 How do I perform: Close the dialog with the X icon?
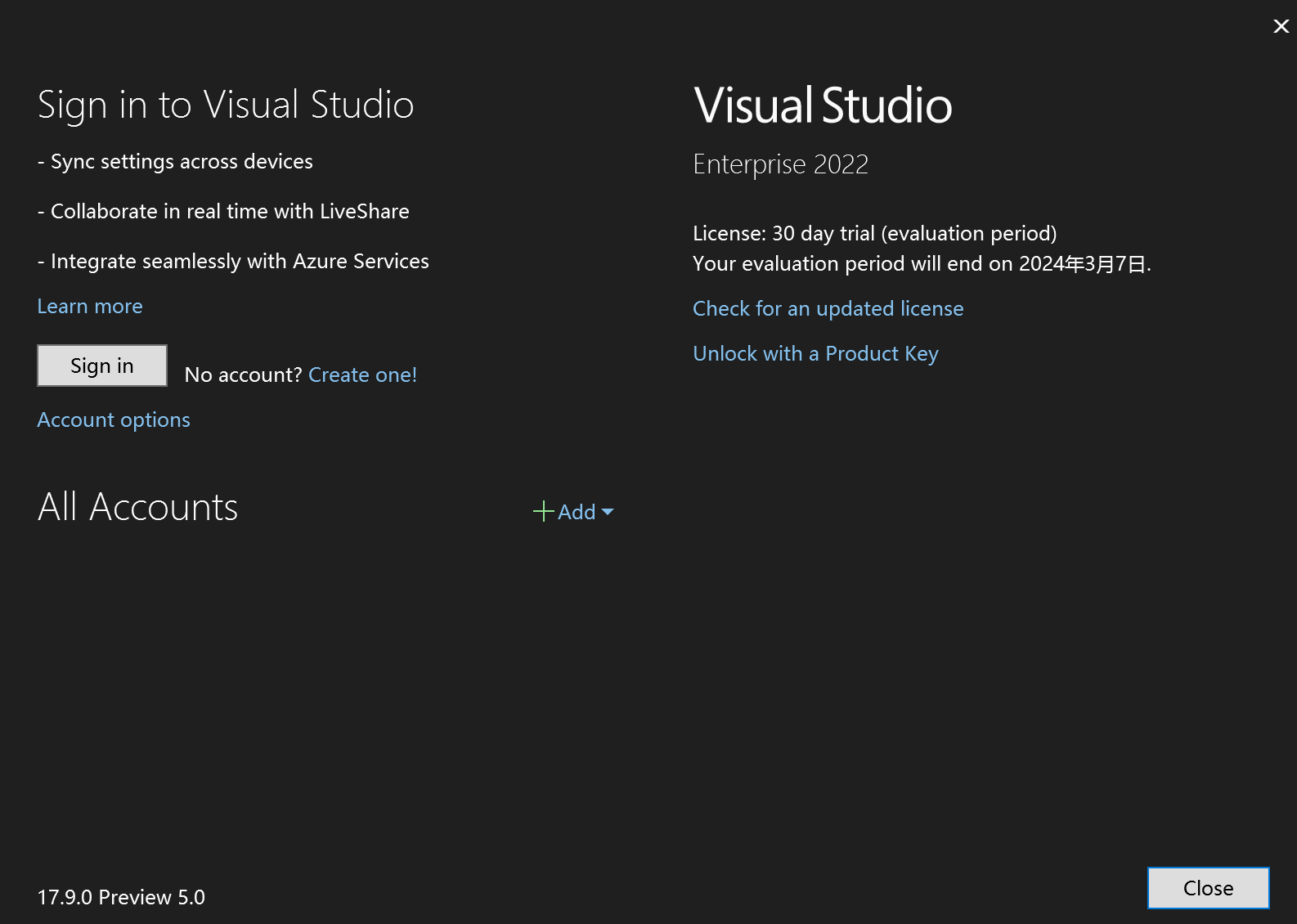[1281, 26]
